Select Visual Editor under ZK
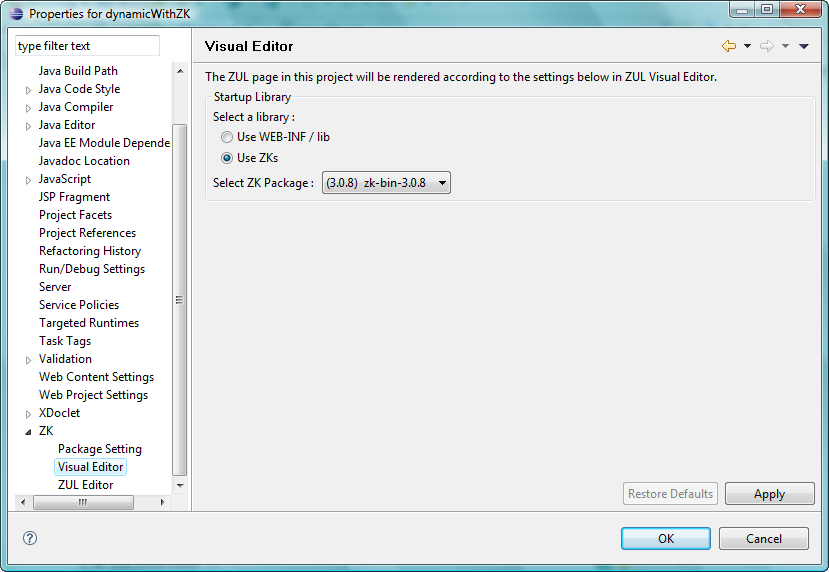This screenshot has width=829, height=572. (90, 467)
